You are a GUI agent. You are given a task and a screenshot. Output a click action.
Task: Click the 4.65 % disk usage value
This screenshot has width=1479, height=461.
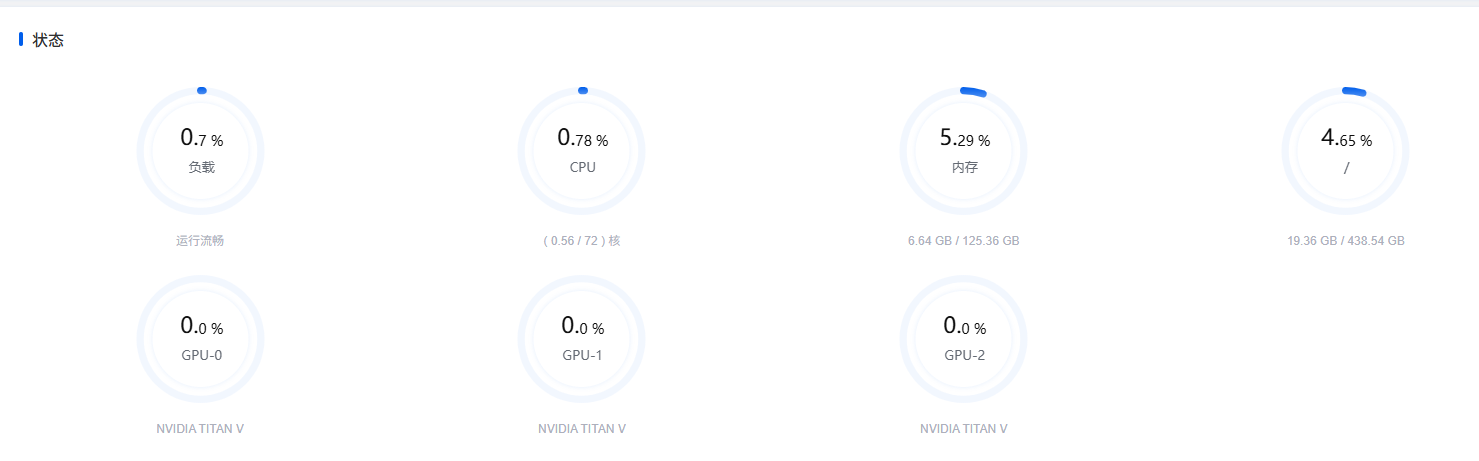click(1346, 139)
